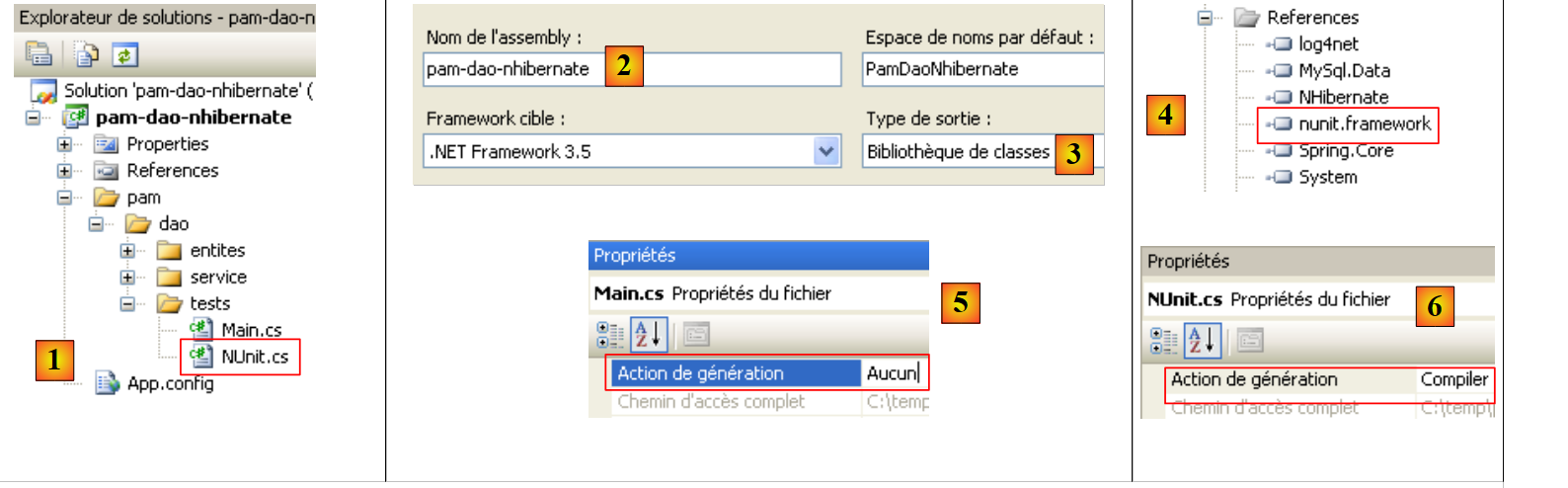
Task: Expand the service folder
Action: click(127, 278)
